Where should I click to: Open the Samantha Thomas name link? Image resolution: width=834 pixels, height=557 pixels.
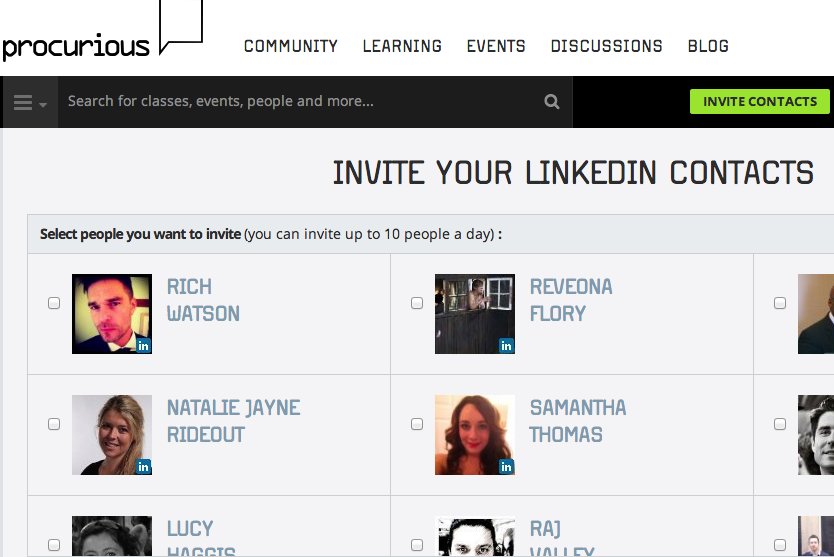(578, 421)
